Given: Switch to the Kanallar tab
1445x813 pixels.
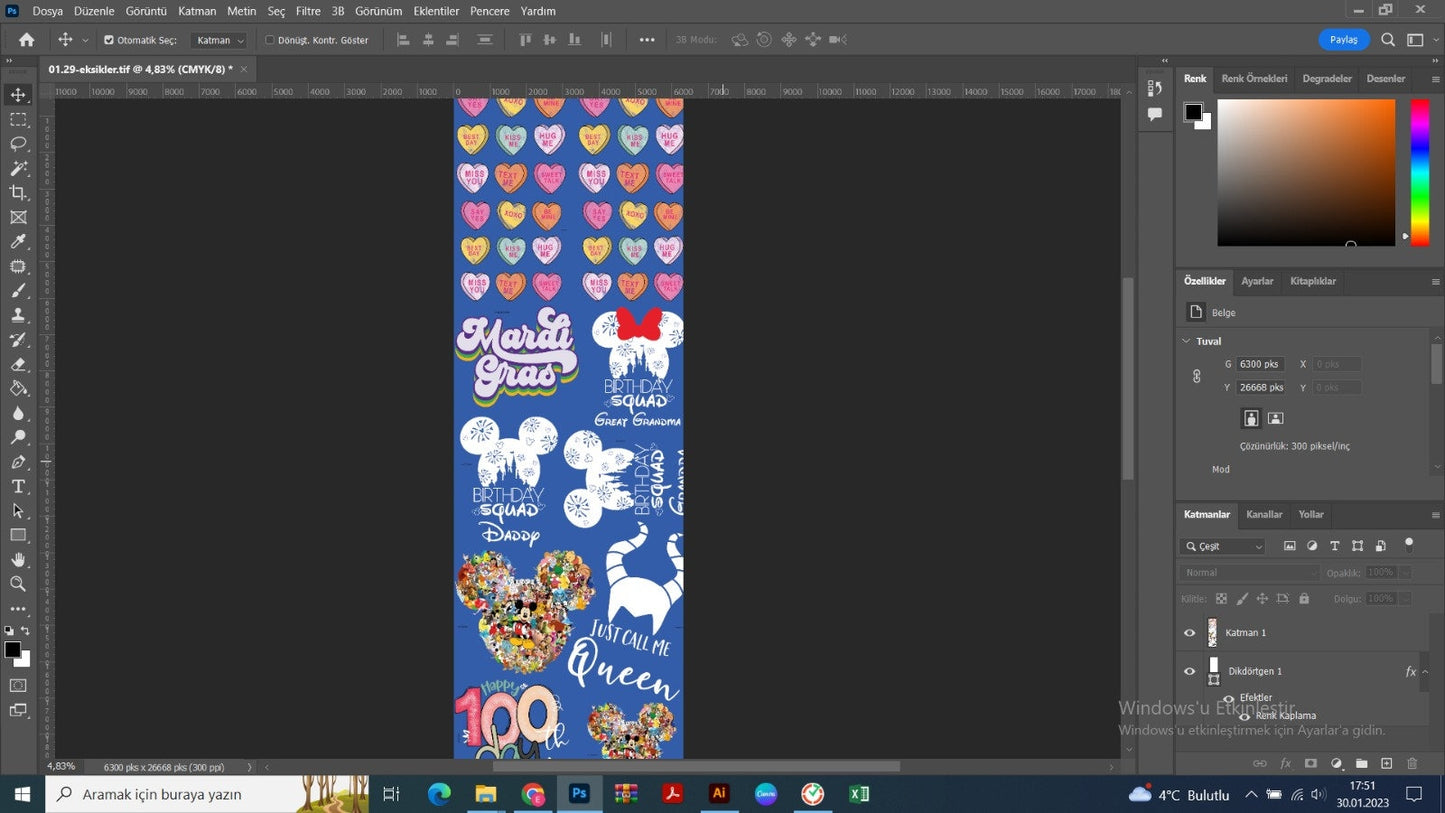Looking at the screenshot, I should pyautogui.click(x=1264, y=514).
